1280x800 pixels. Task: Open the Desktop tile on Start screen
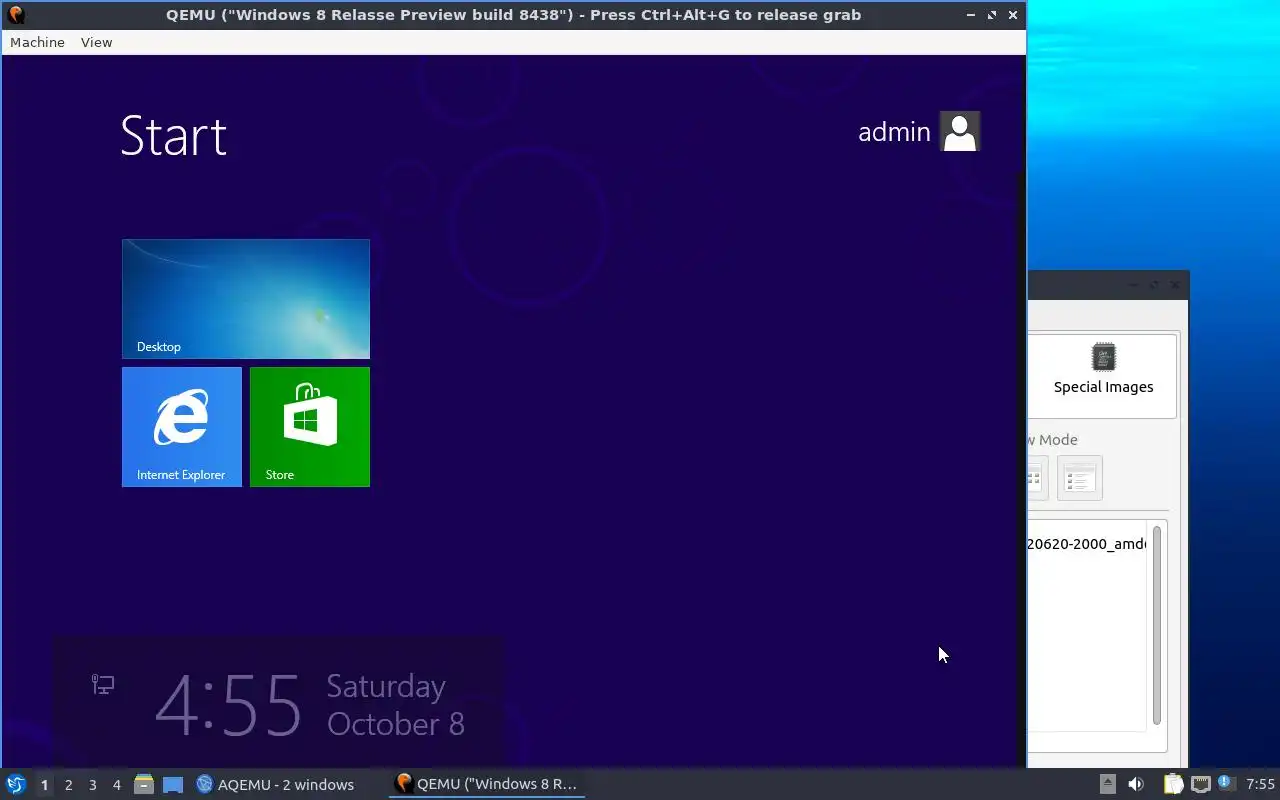point(246,299)
